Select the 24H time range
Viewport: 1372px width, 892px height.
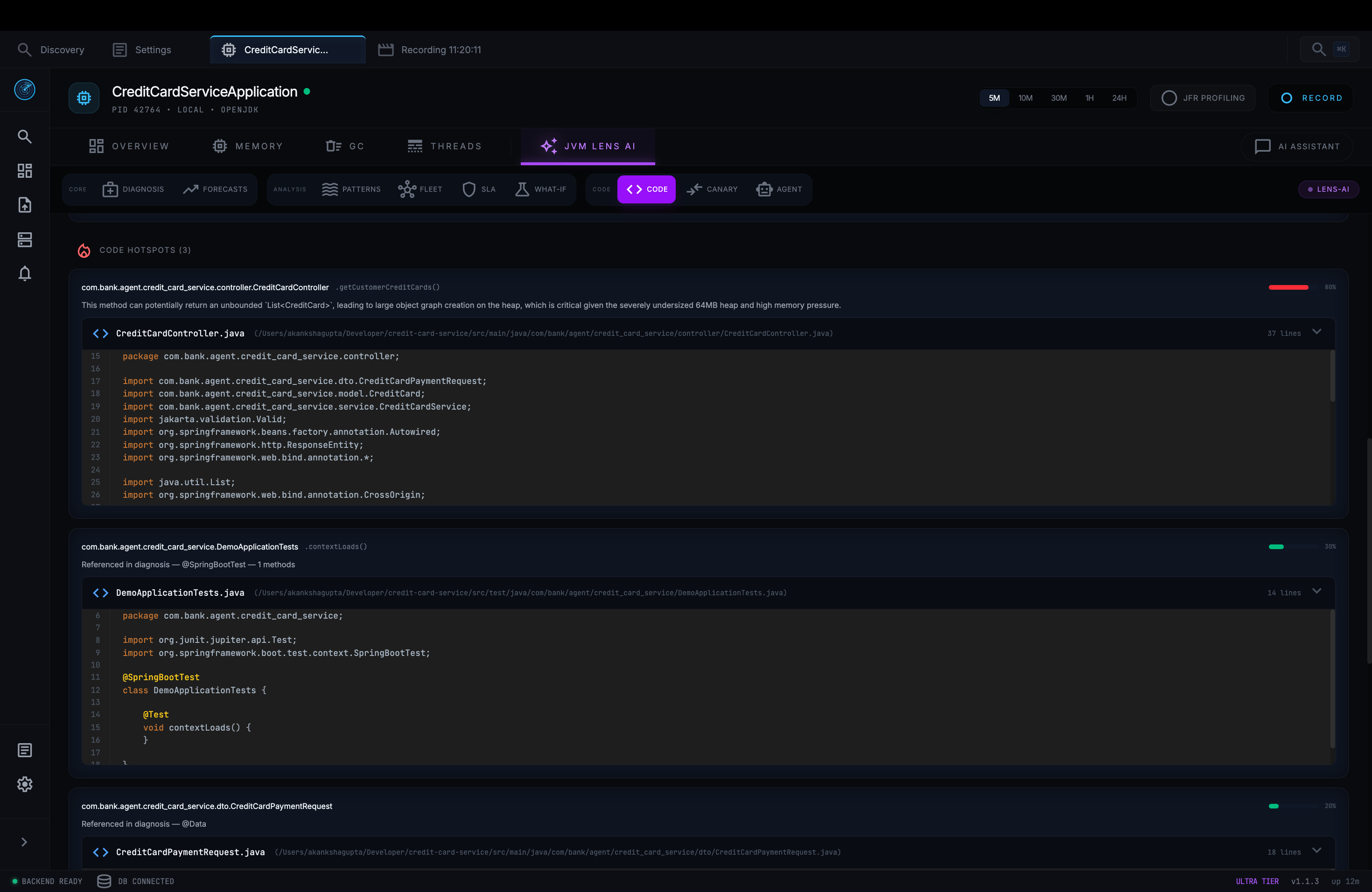1119,98
